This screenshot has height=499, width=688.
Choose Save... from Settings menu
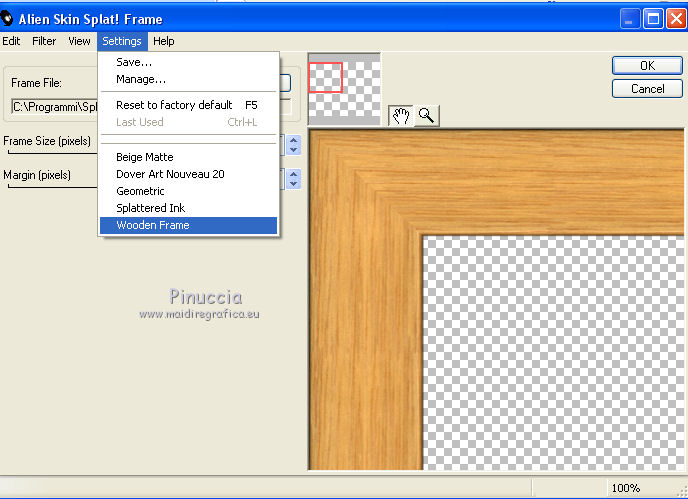[x=189, y=62]
